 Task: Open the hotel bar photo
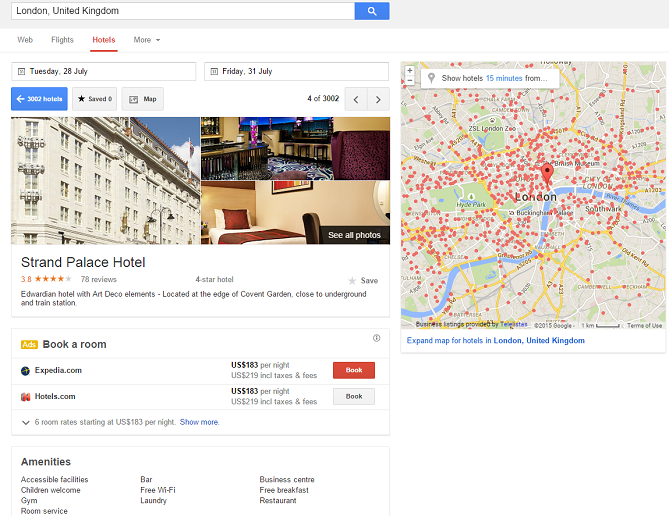(x=295, y=149)
